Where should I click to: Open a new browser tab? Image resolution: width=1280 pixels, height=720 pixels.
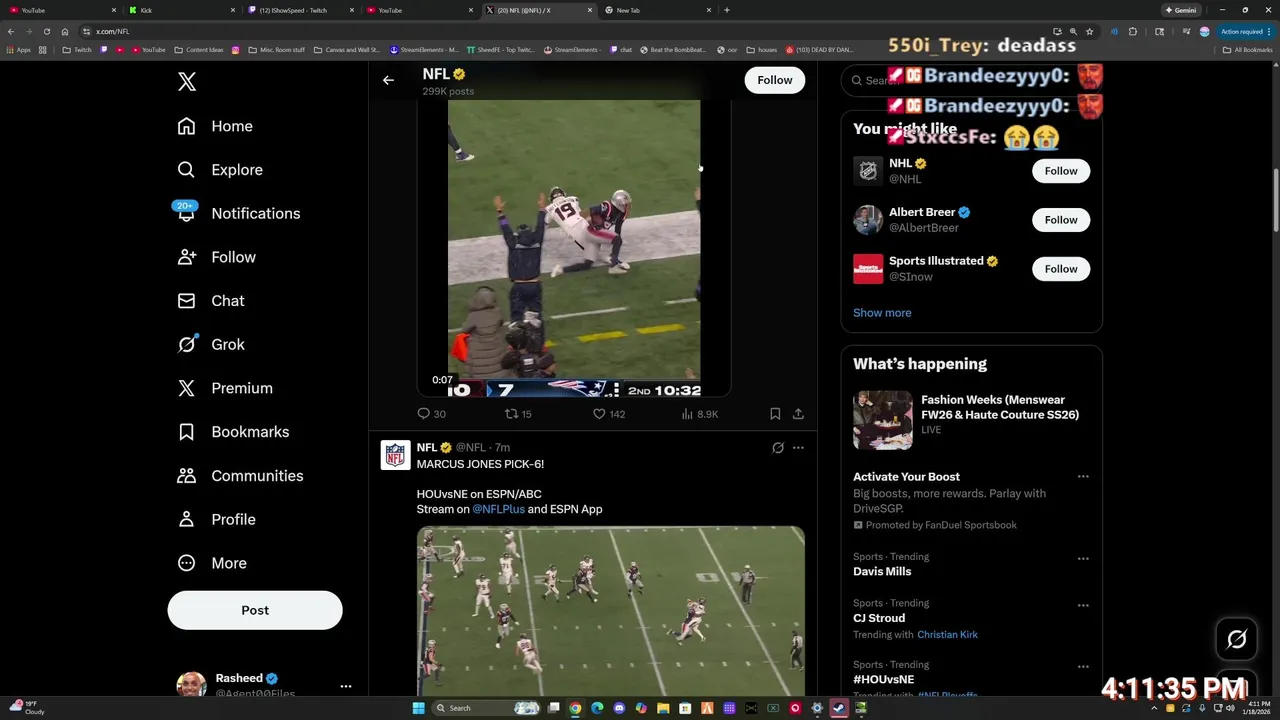727,10
